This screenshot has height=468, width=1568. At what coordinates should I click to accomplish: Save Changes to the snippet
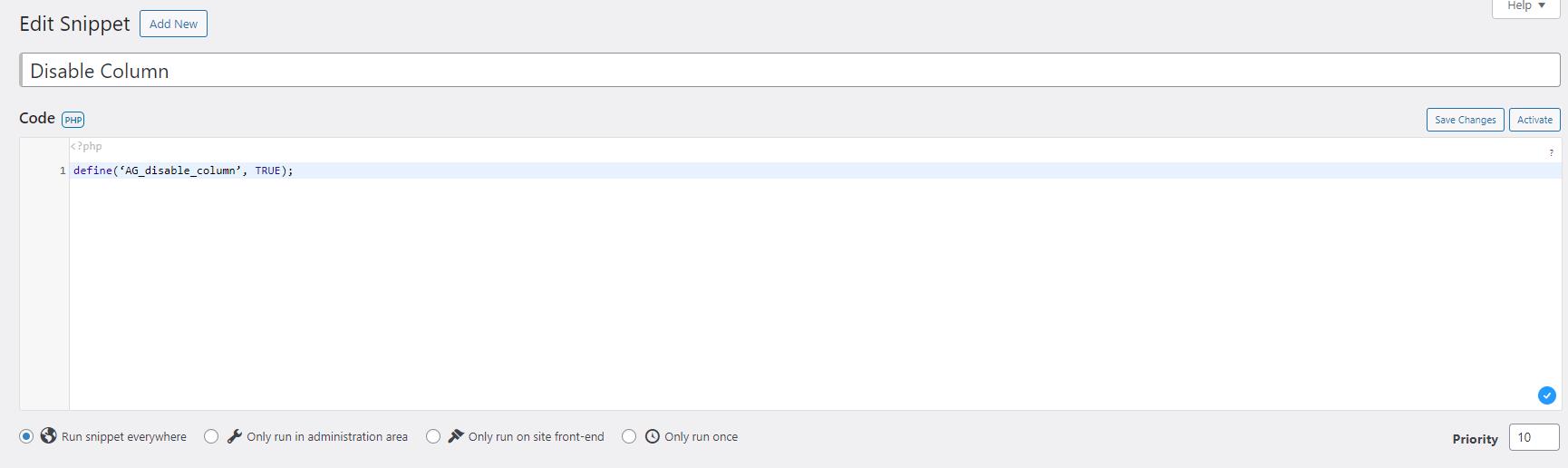(x=1465, y=120)
